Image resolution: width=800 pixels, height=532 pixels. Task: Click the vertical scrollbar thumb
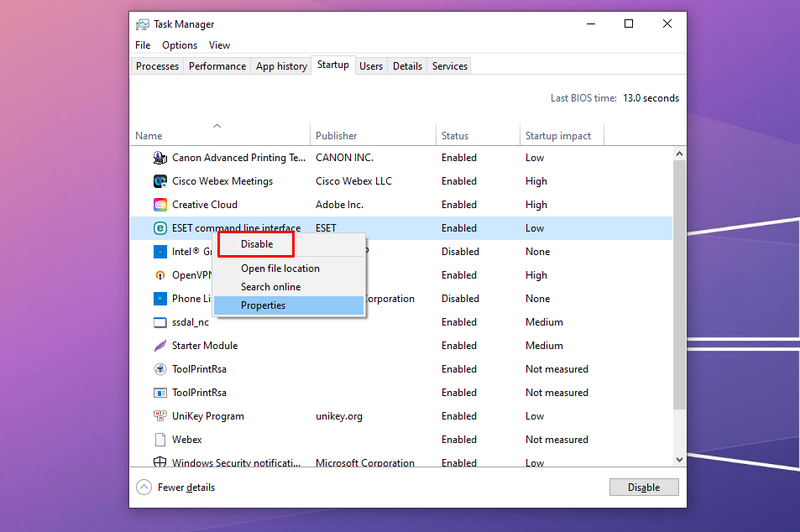coord(679,285)
